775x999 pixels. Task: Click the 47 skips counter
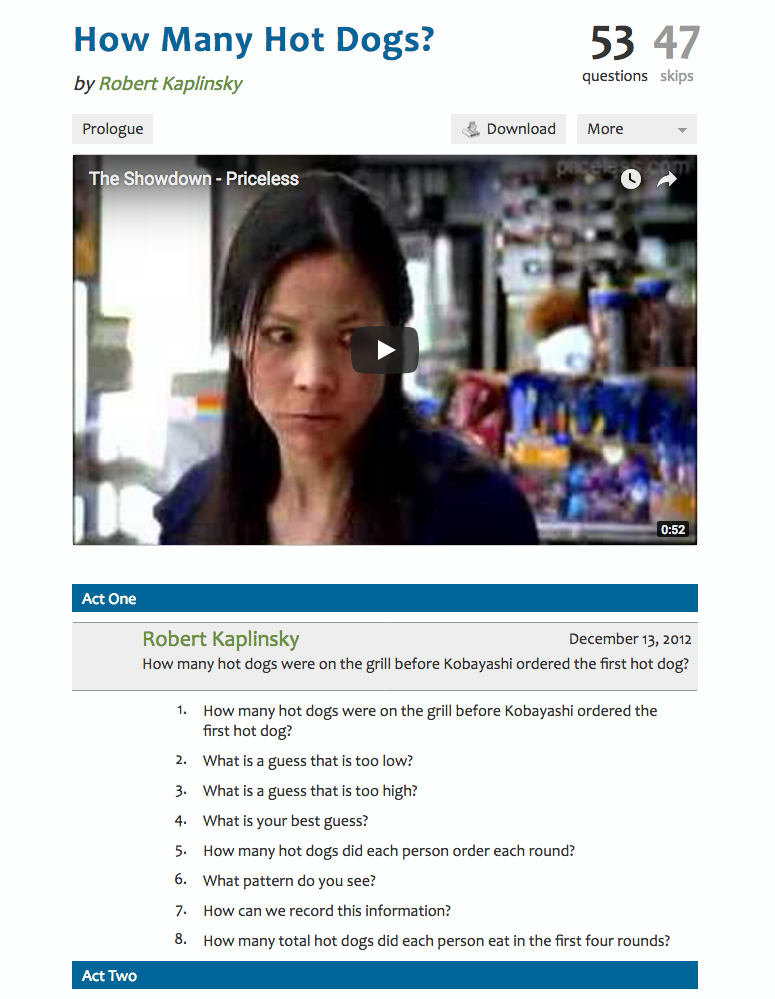pos(676,54)
